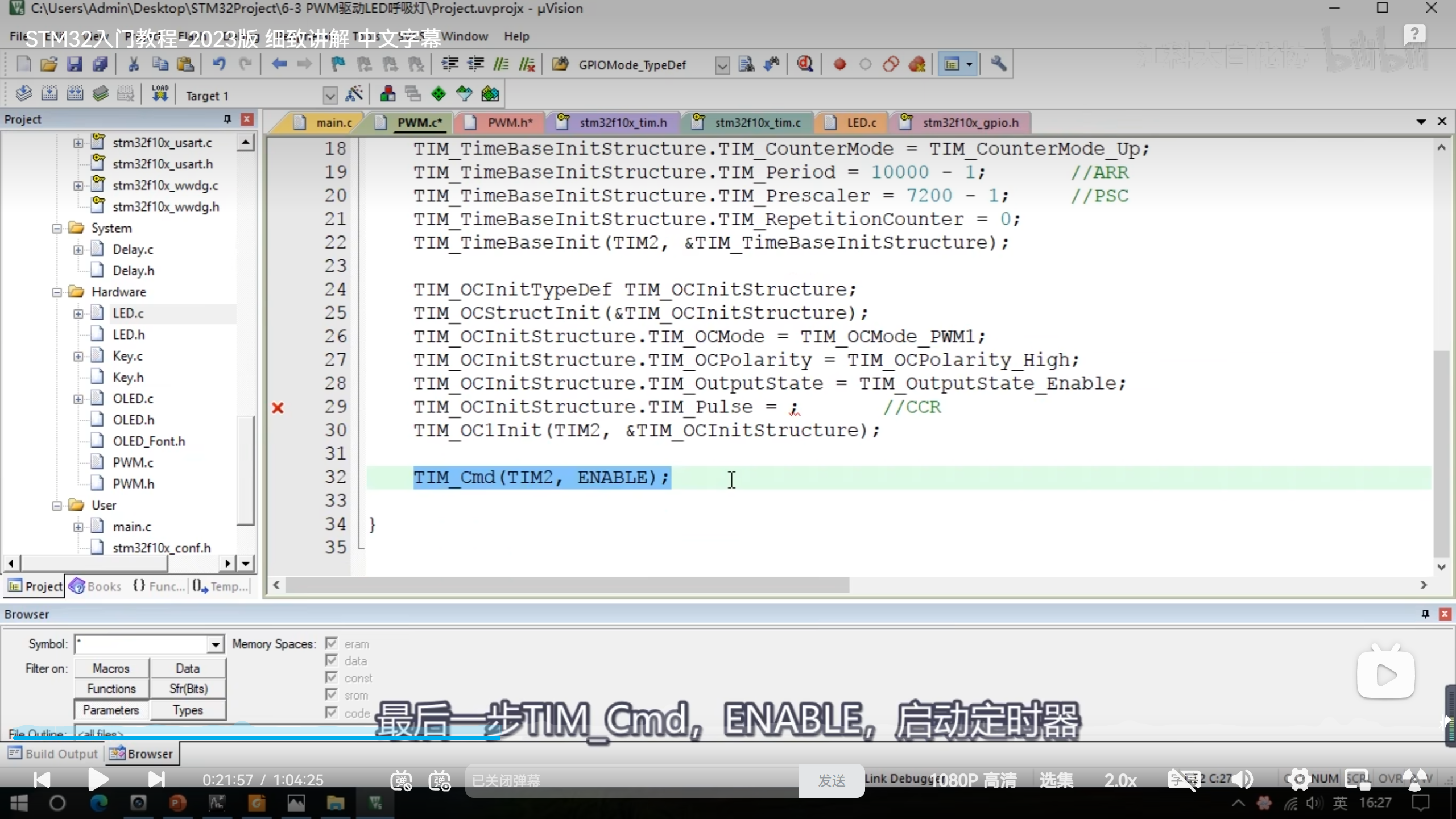Click the Download to flash LOAD icon

pyautogui.click(x=160, y=94)
